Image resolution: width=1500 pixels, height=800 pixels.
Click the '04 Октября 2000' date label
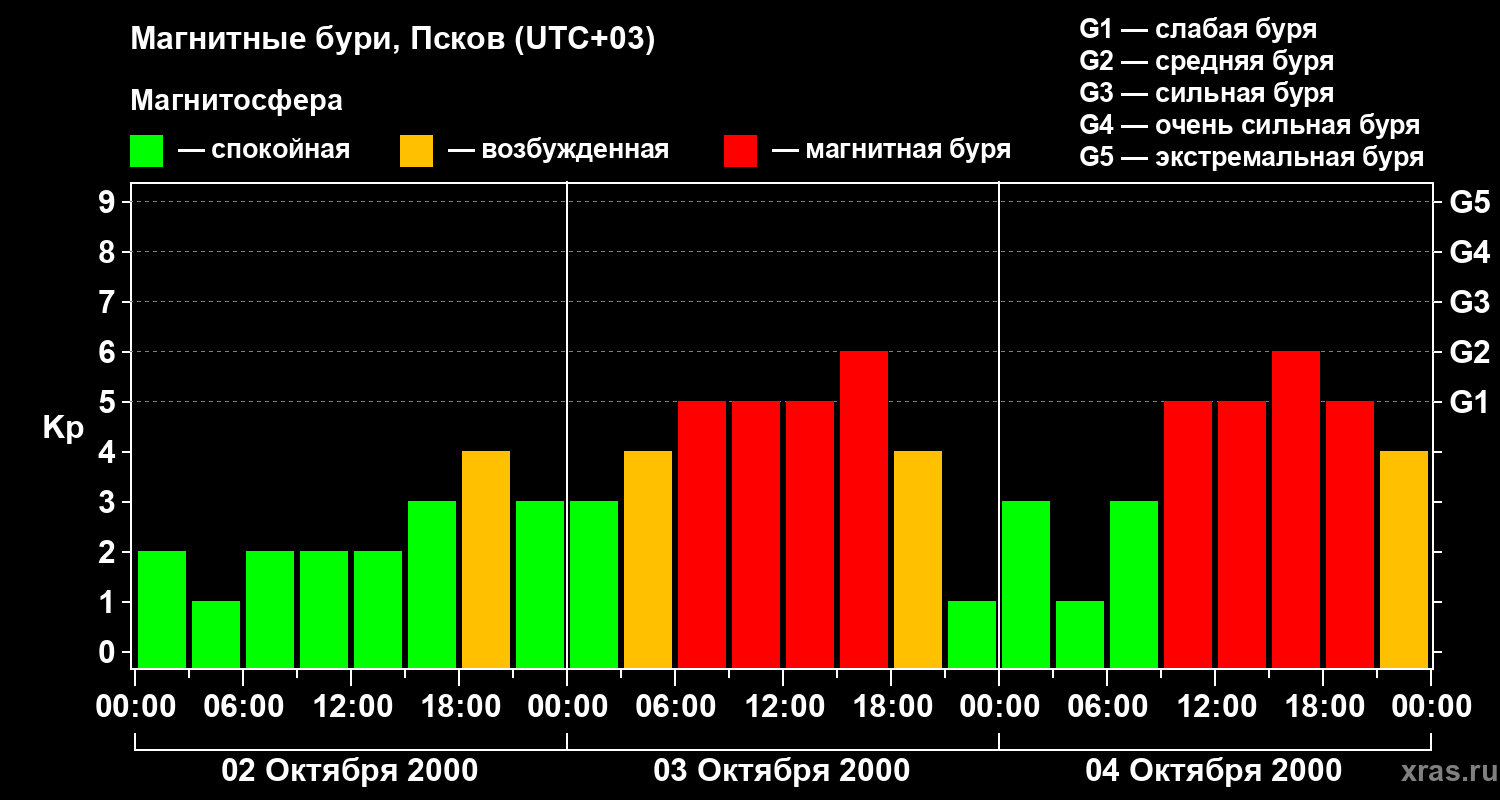[x=1214, y=771]
